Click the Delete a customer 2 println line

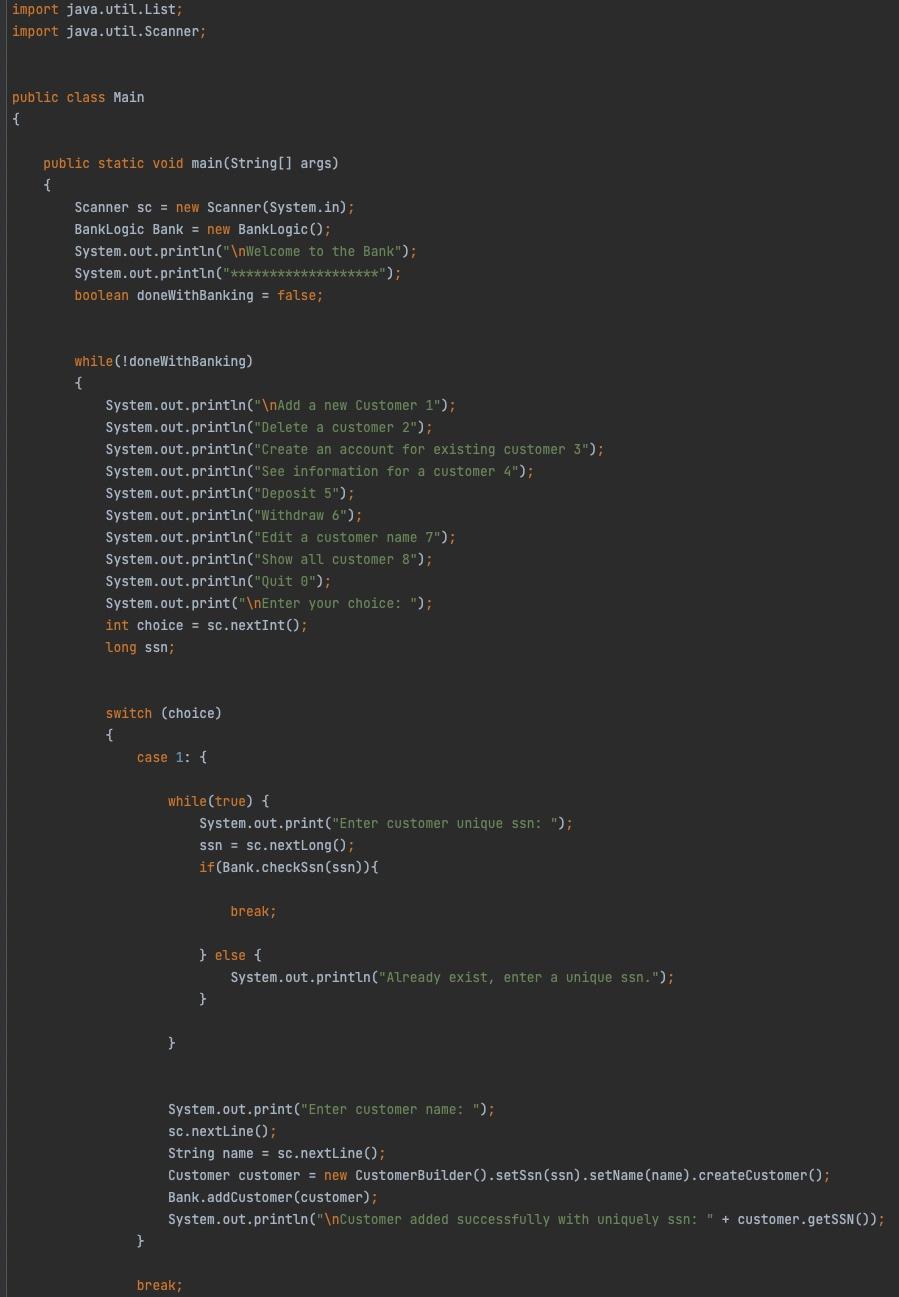click(x=270, y=427)
